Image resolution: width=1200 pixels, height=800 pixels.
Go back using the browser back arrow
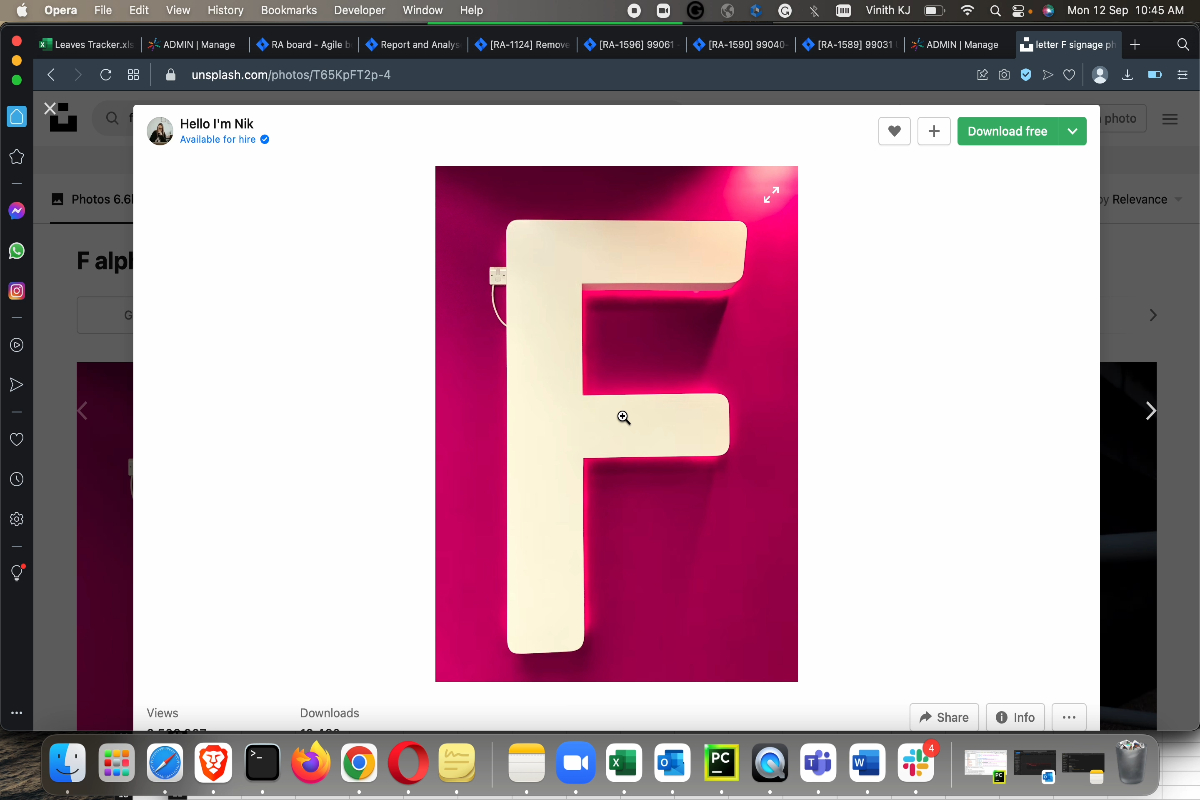[51, 75]
